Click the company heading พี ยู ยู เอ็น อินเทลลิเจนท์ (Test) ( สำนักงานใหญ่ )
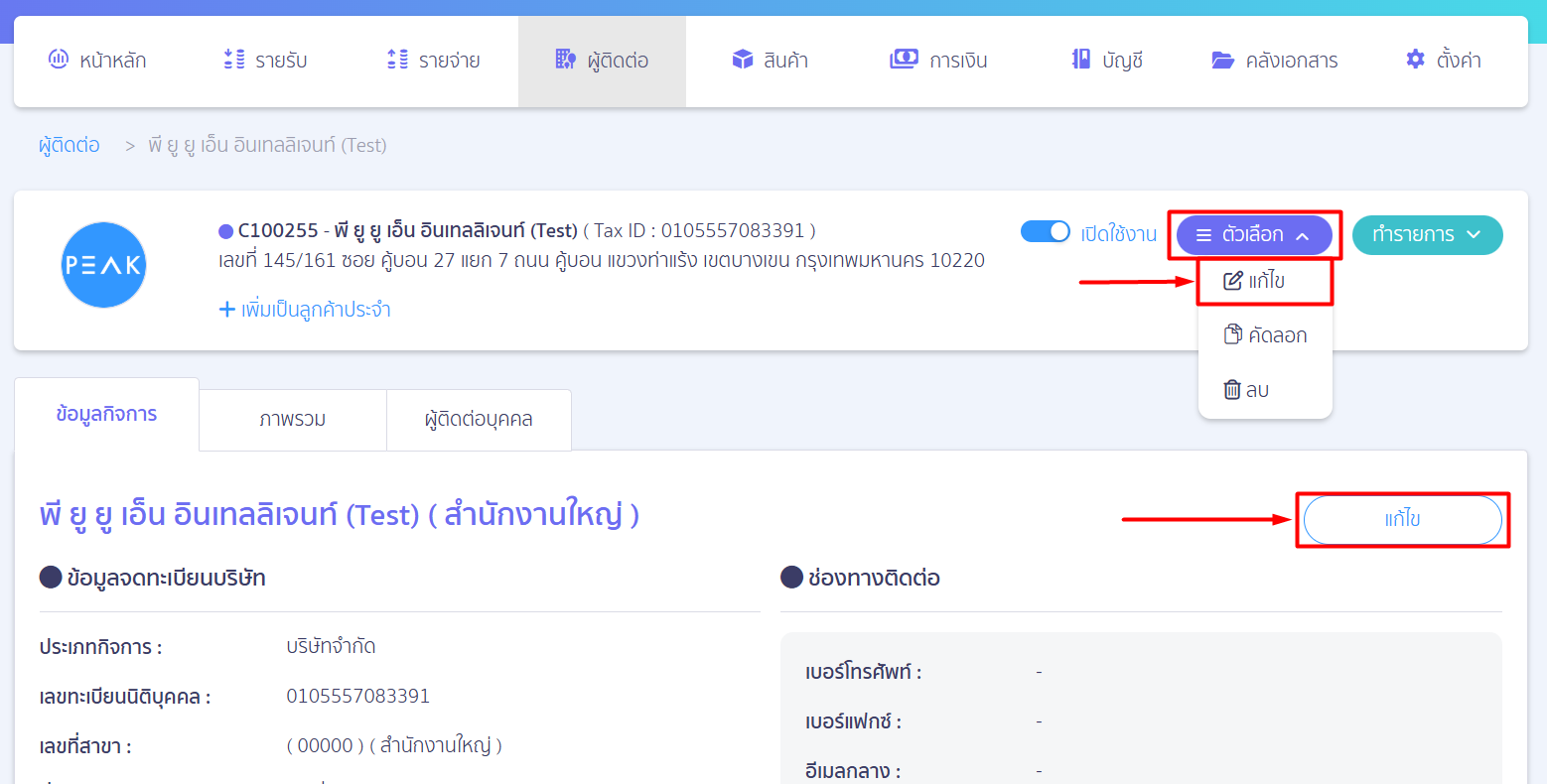The image size is (1547, 784). click(x=340, y=515)
